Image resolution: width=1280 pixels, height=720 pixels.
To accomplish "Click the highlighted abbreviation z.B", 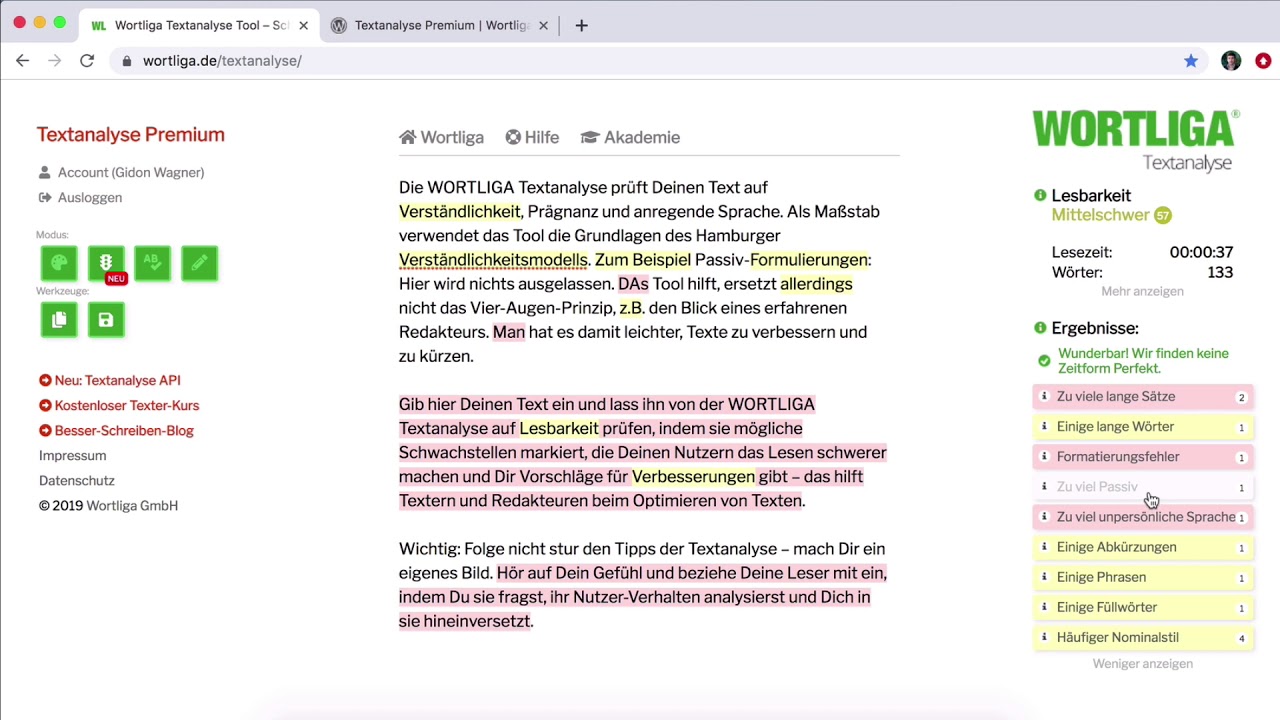I will tap(631, 308).
